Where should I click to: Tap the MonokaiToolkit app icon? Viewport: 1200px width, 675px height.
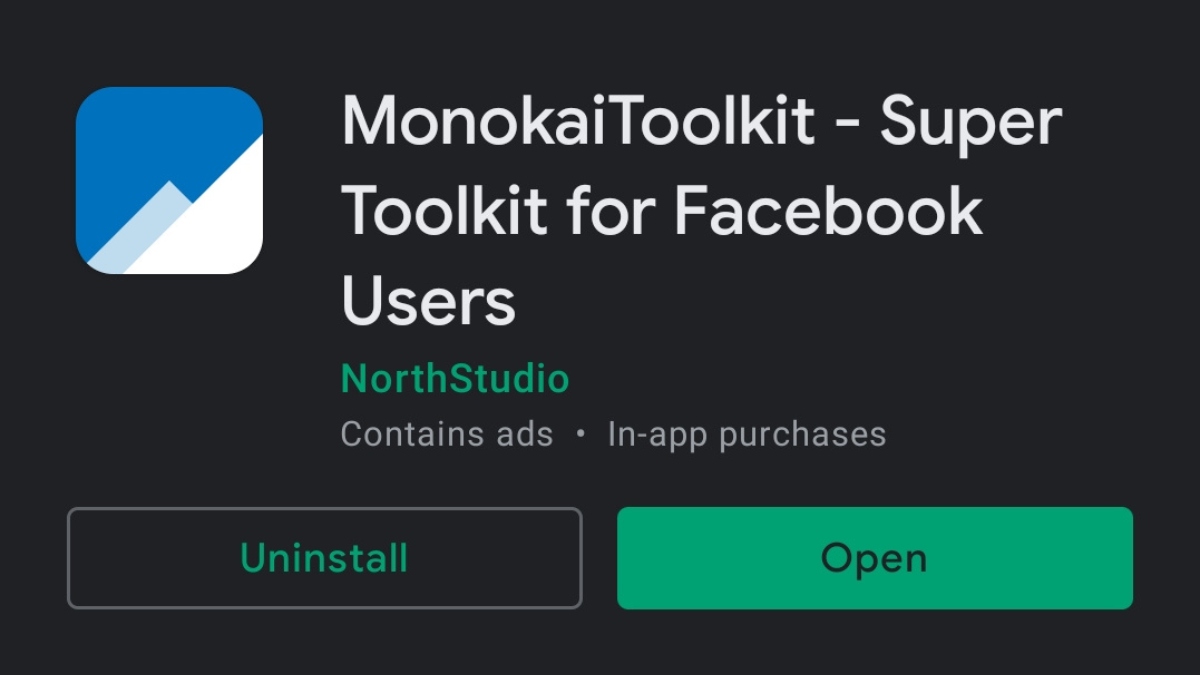click(x=169, y=180)
